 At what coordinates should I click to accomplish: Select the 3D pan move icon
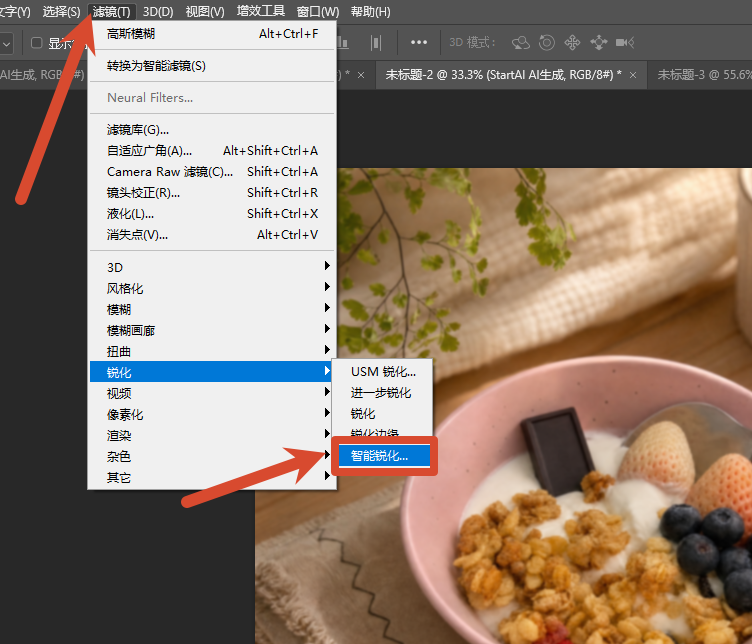pos(572,43)
